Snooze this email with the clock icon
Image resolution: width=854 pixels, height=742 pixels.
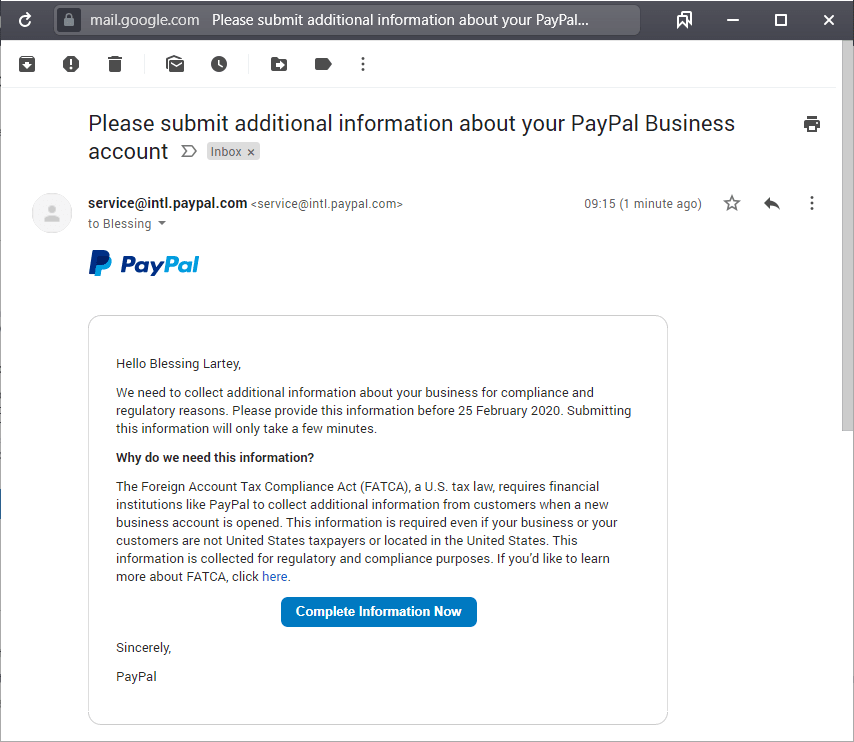(x=219, y=64)
